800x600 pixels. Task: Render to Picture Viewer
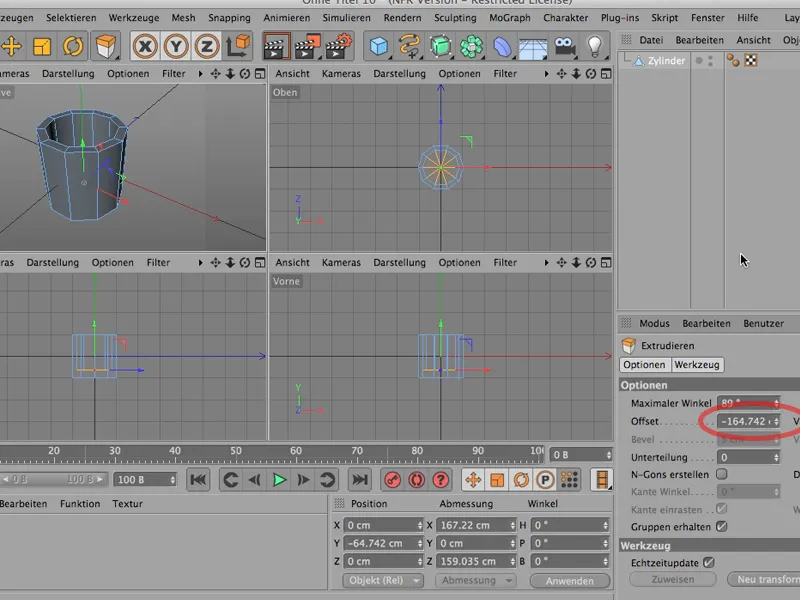click(307, 46)
